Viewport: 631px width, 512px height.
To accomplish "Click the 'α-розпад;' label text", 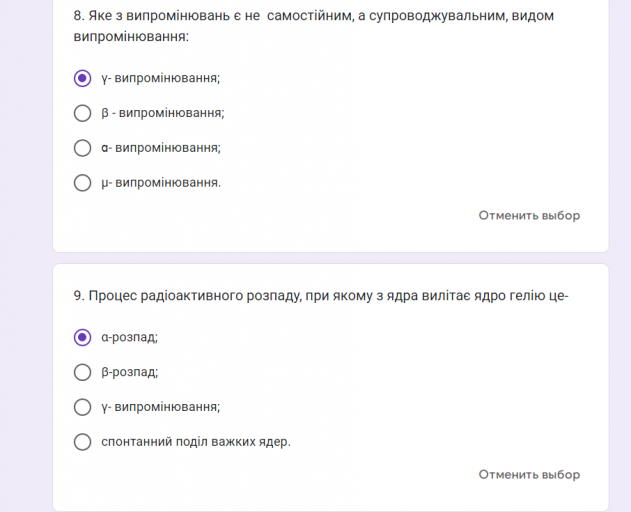I will coord(130,337).
